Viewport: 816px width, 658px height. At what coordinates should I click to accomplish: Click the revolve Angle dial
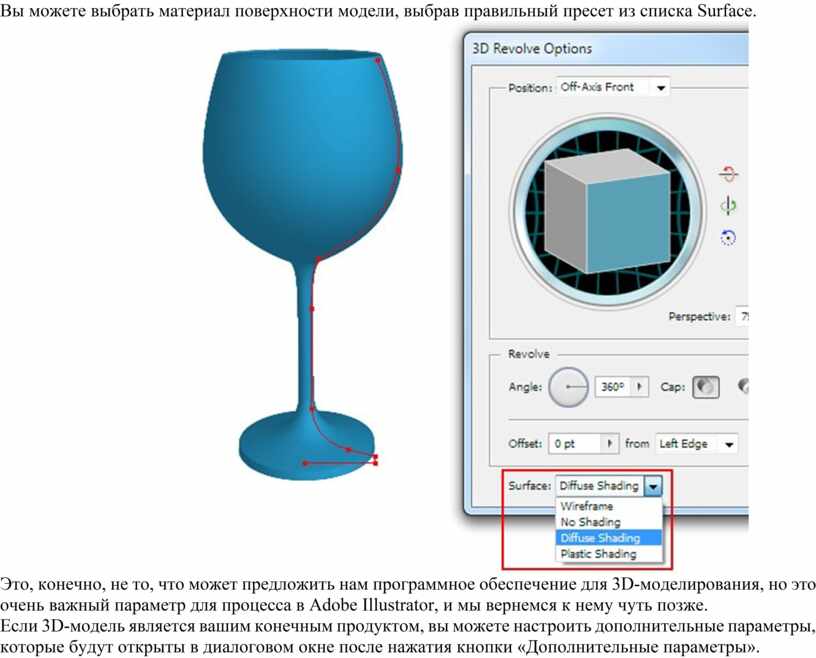568,387
